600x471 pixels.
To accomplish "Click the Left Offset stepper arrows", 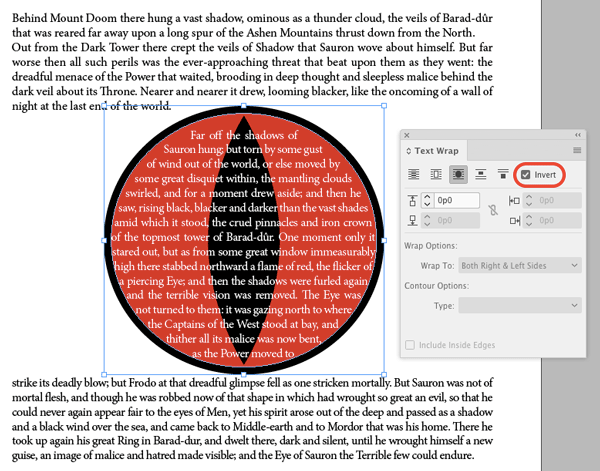I will point(529,200).
